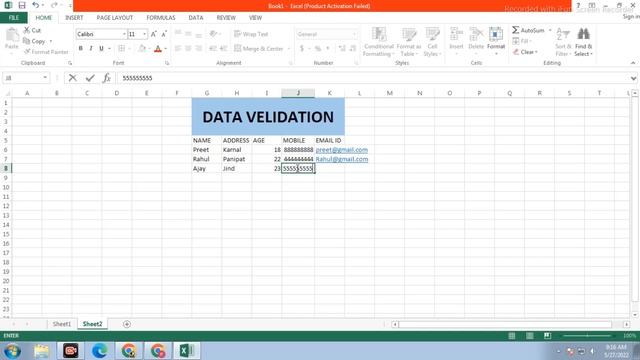This screenshot has width=640, height=360.
Task: Open Sort & Filter menu
Action: click(x=563, y=42)
